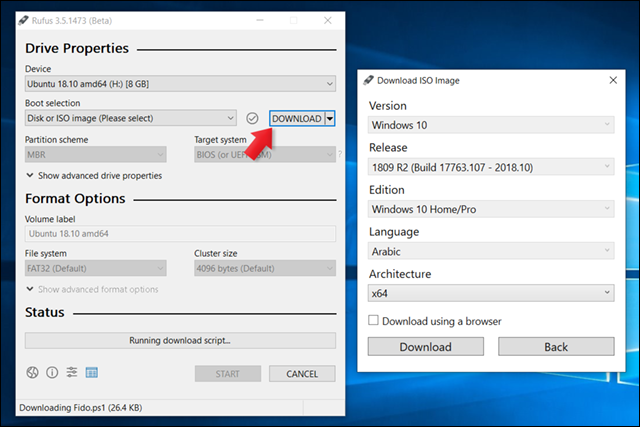Open the About info icon in Rufus

52,372
